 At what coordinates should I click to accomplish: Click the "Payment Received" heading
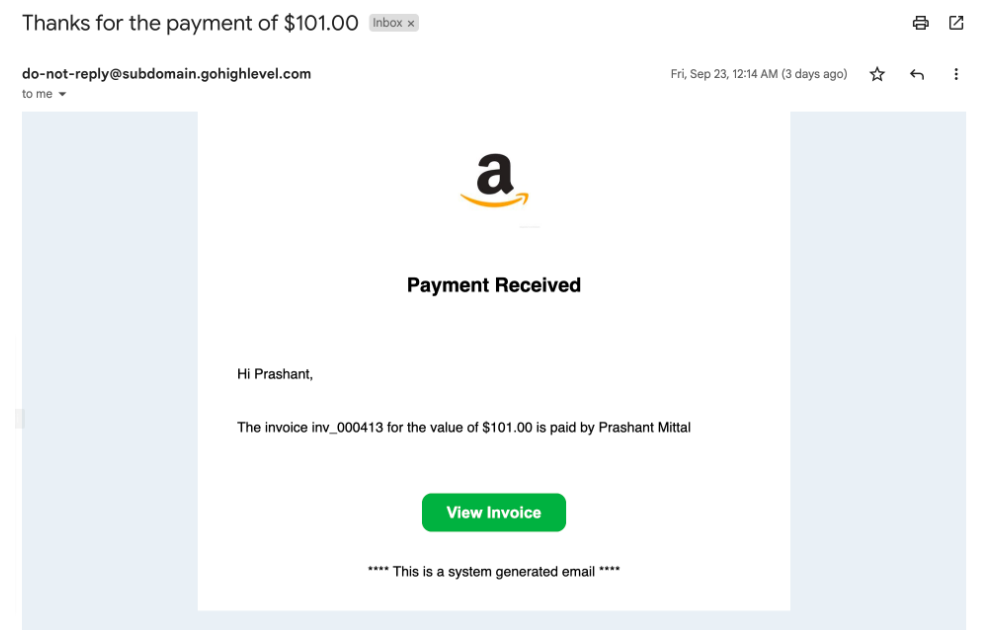coord(494,285)
